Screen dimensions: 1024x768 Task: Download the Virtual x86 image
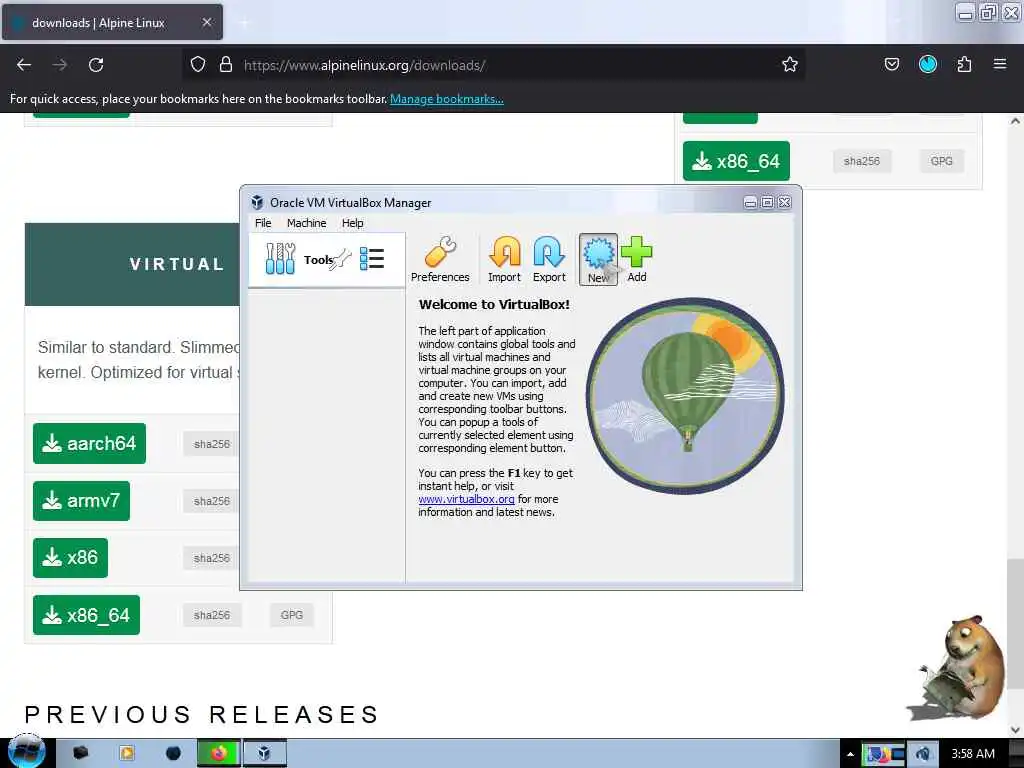(x=71, y=558)
